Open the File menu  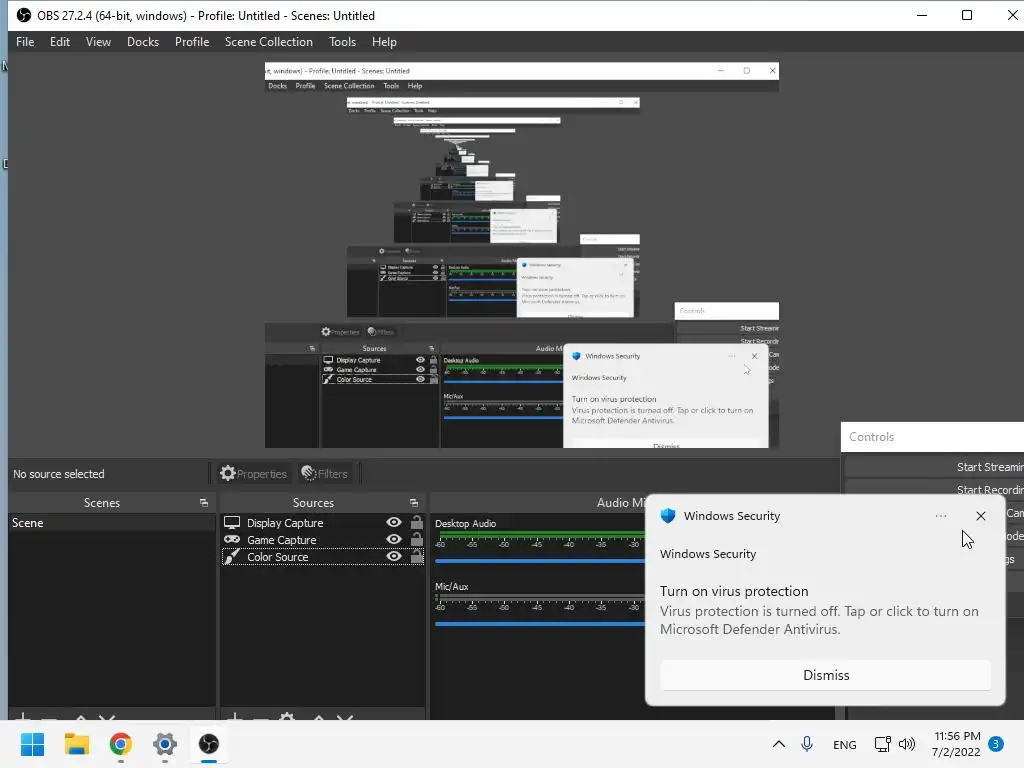point(25,42)
